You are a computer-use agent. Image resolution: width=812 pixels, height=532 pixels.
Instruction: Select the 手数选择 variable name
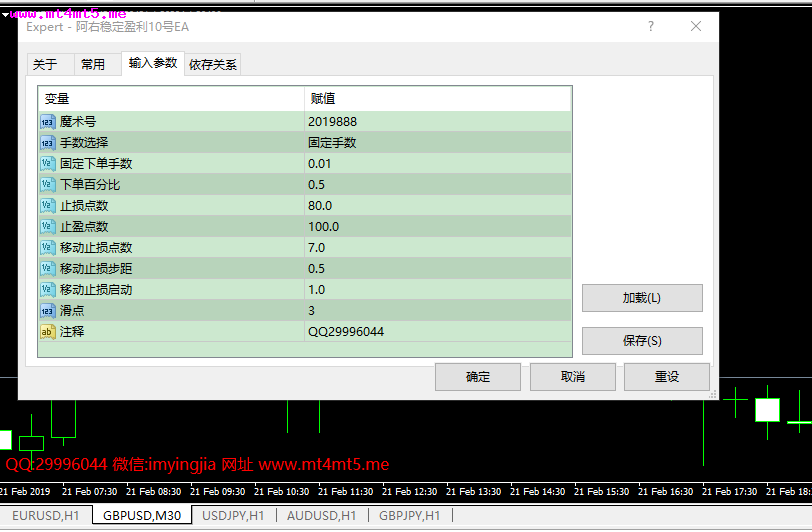(84, 143)
